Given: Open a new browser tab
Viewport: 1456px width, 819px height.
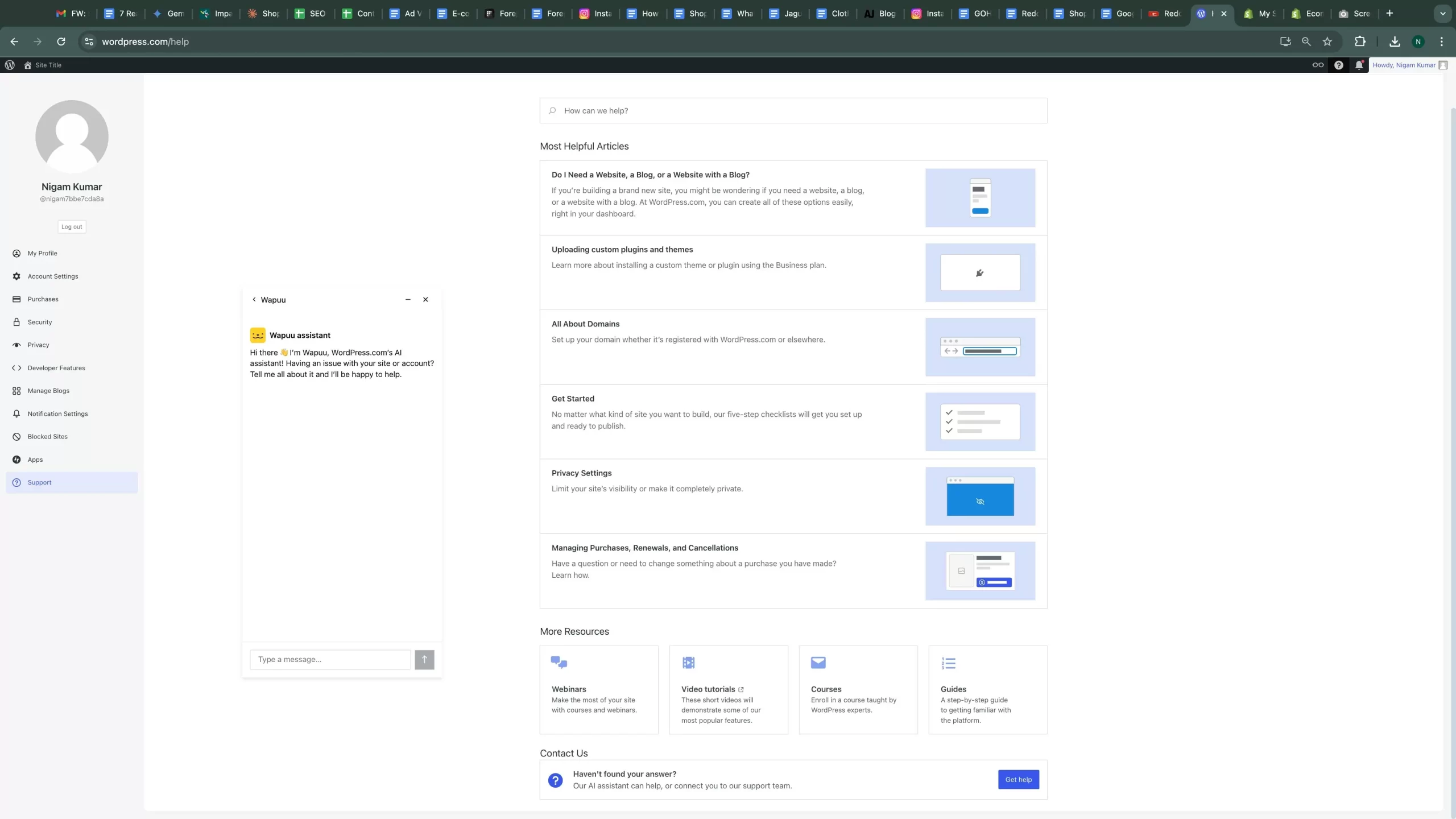Looking at the screenshot, I should [x=1389, y=14].
